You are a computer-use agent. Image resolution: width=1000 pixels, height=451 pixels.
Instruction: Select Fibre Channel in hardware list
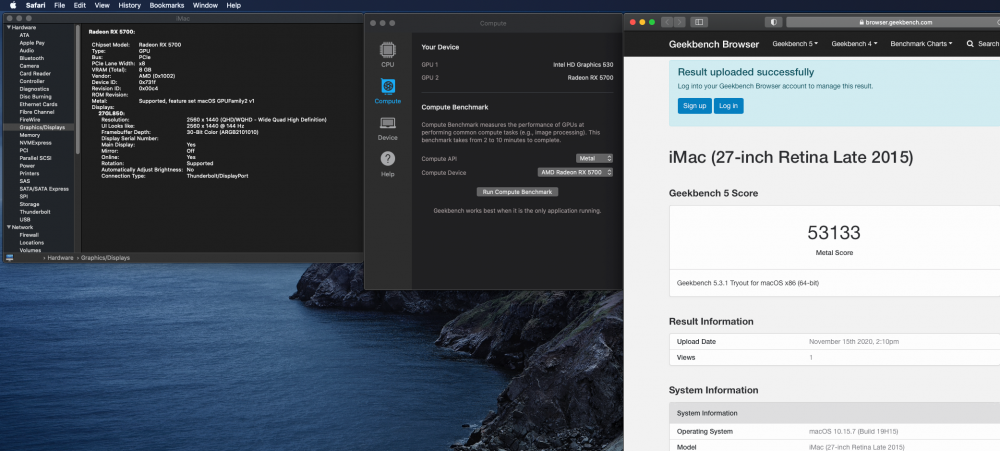[36, 112]
